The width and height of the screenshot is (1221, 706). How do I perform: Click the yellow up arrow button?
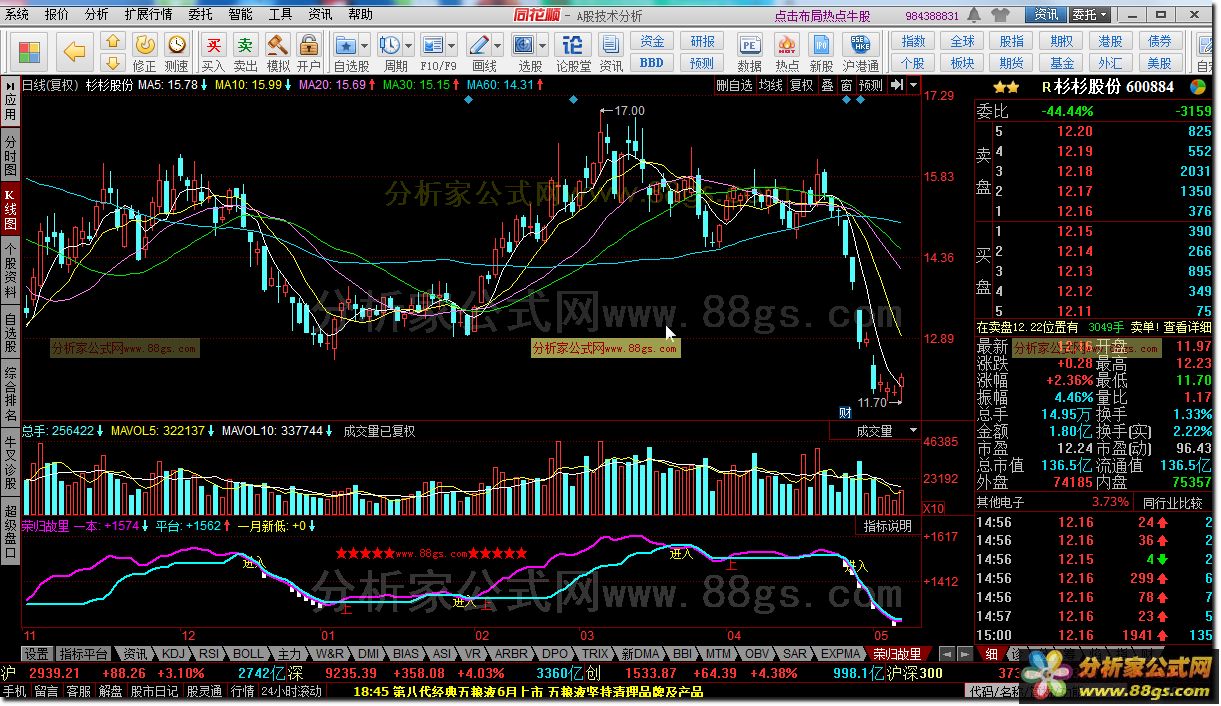(x=113, y=42)
